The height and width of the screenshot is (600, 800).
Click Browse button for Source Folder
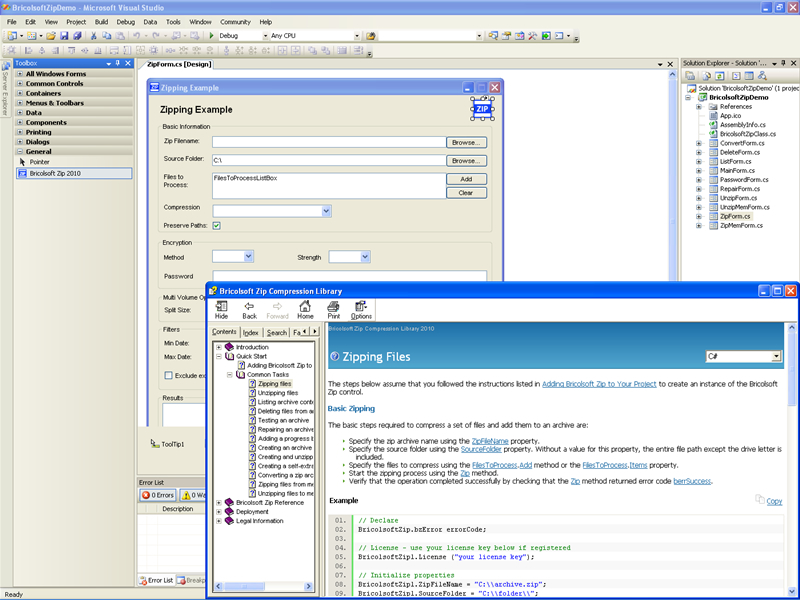point(466,161)
